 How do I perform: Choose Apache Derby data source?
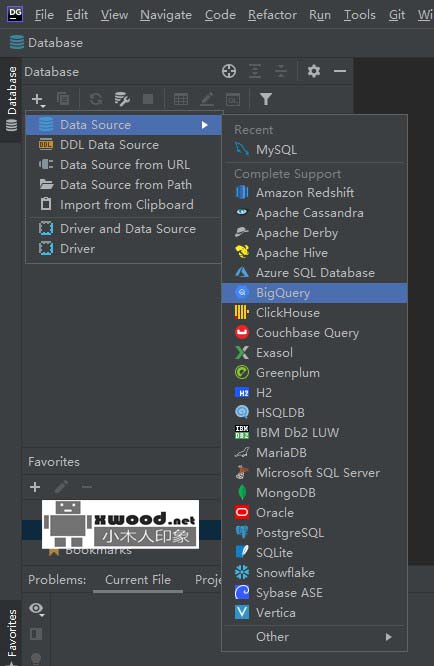point(314,232)
